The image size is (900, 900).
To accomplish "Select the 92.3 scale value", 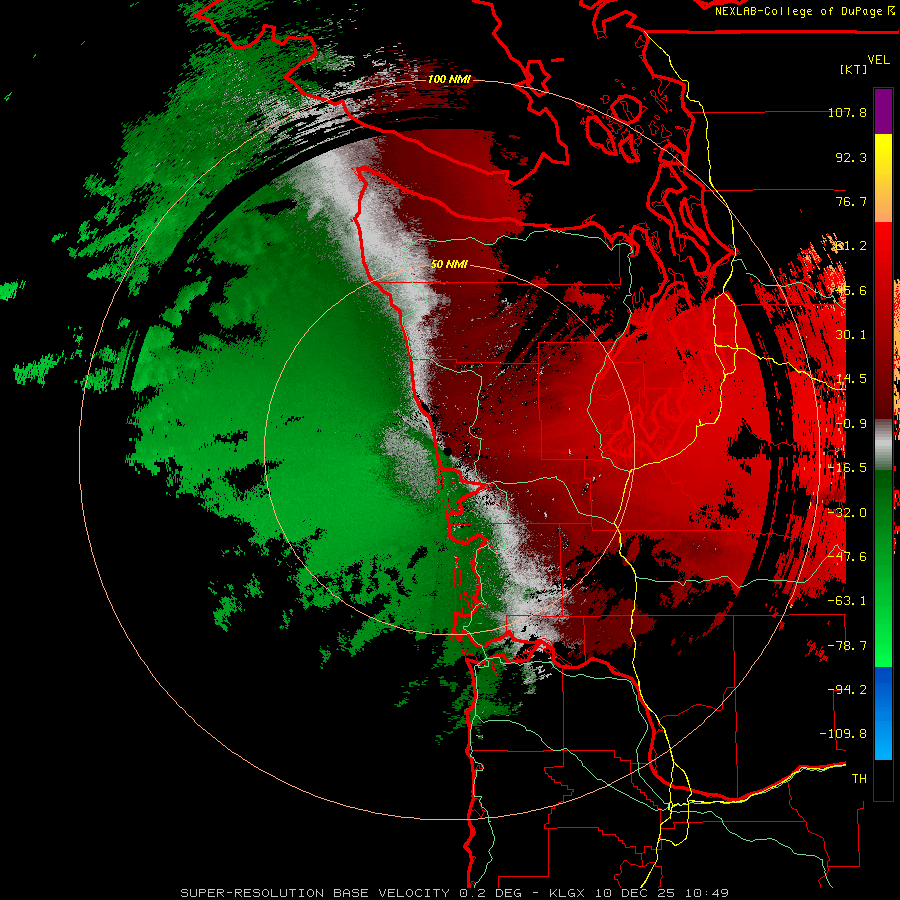I will (x=851, y=157).
